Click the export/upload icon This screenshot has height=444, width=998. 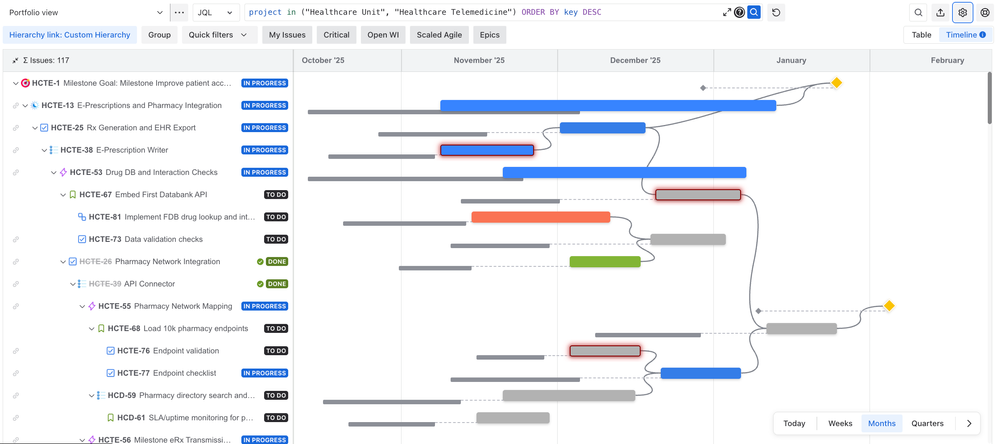pyautogui.click(x=940, y=12)
